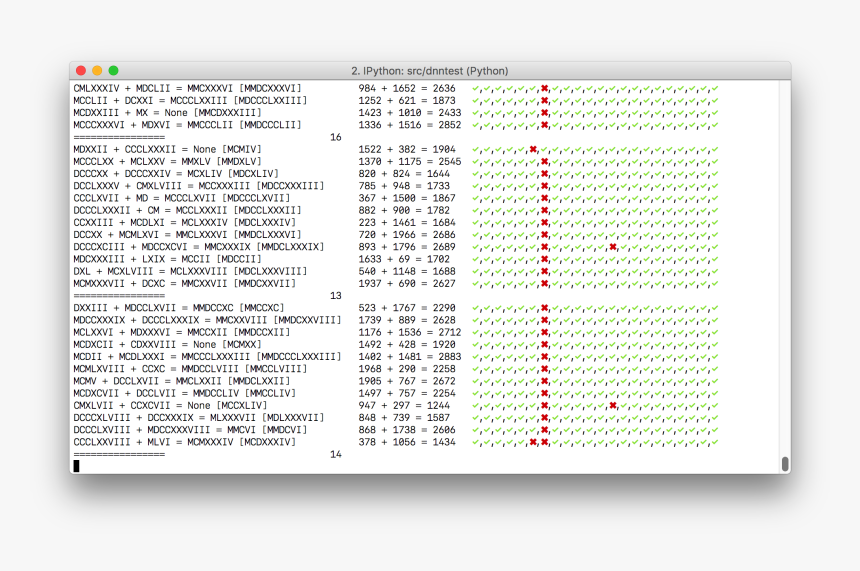Click the sum '1497 + 757 = 2254'

click(407, 393)
